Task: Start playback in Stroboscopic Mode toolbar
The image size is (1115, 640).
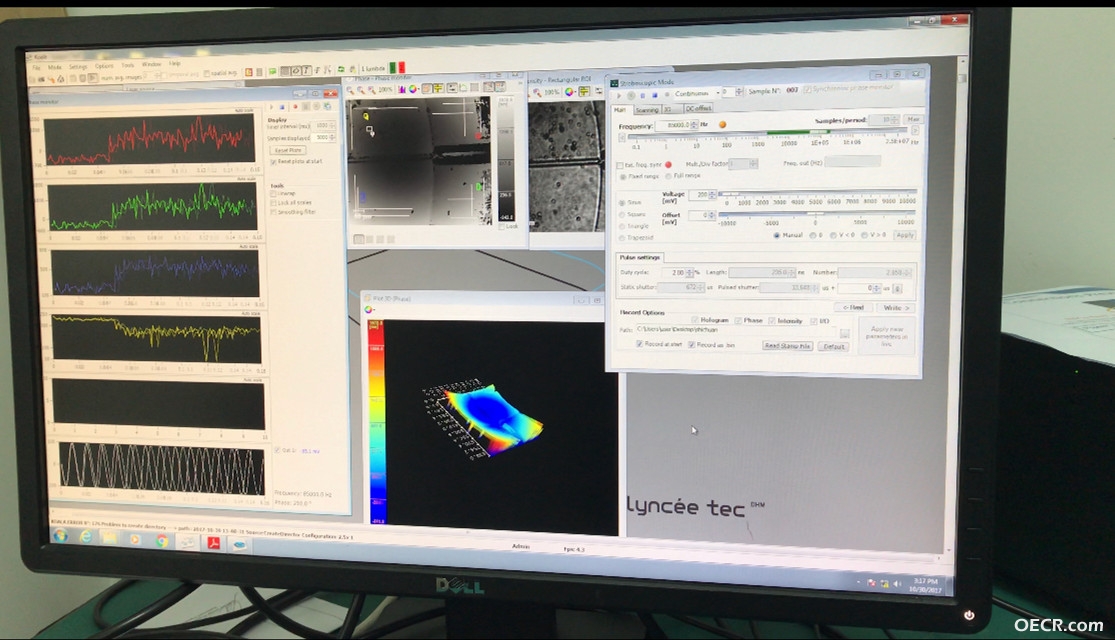Action: tap(619, 95)
